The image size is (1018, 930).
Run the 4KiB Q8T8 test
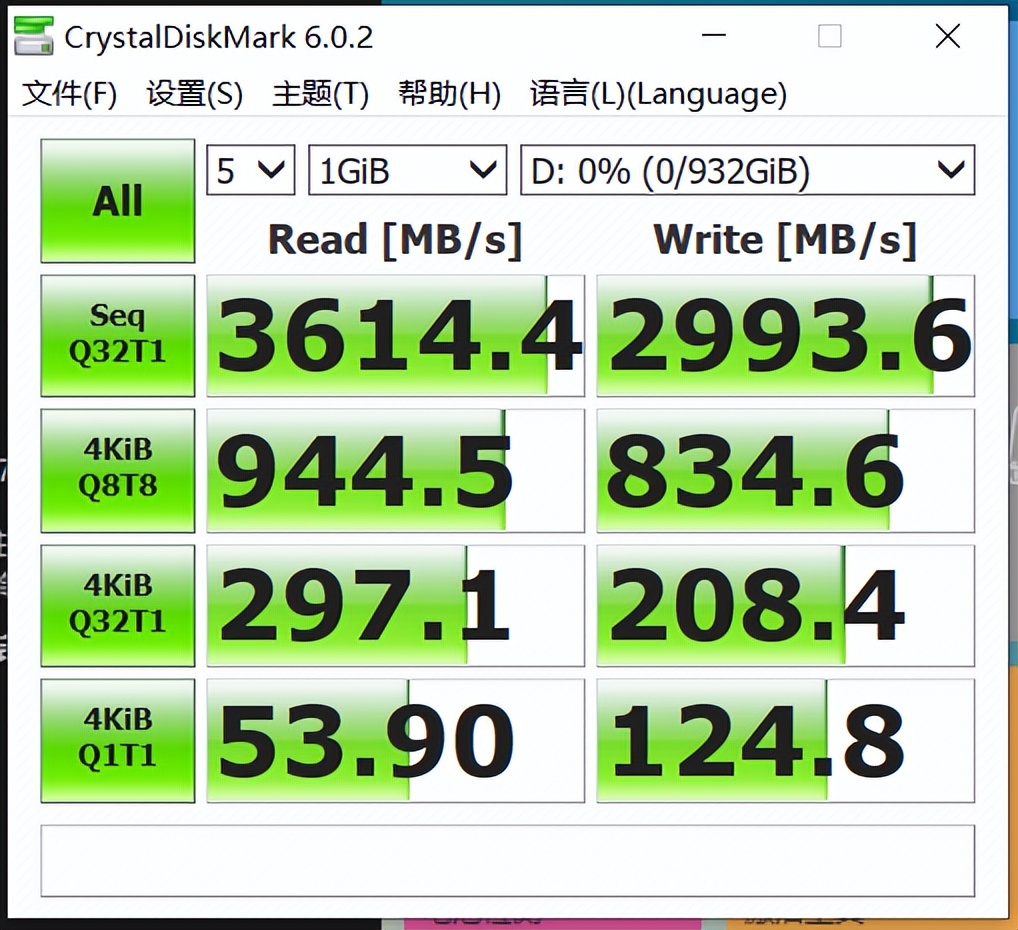coord(118,470)
